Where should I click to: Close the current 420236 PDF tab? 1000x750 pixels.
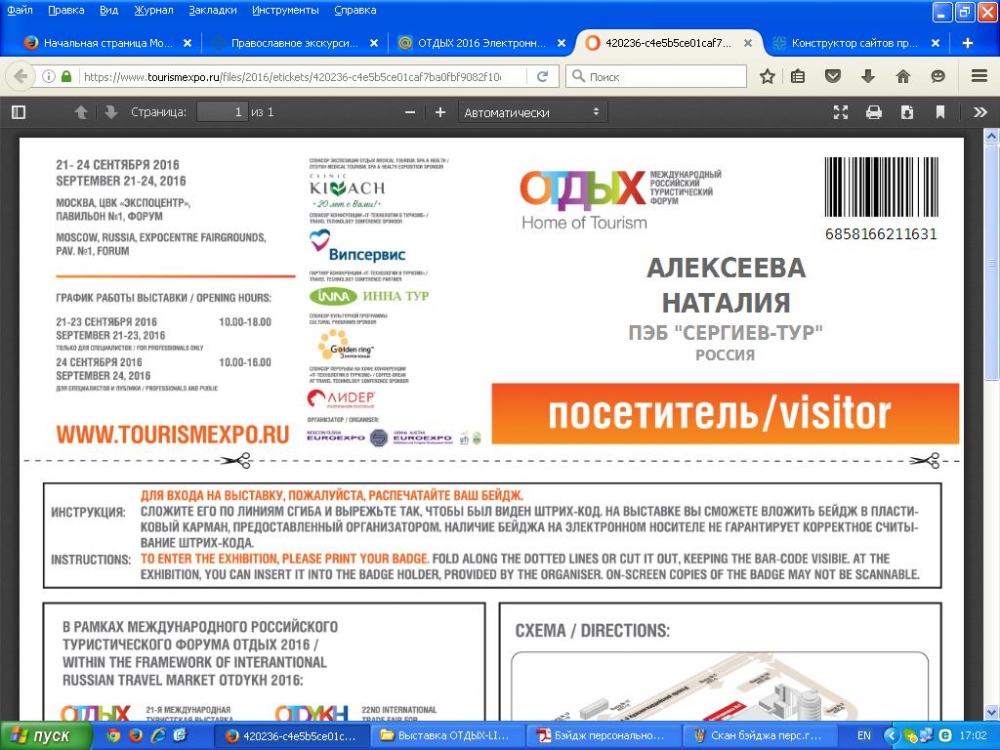tap(748, 43)
